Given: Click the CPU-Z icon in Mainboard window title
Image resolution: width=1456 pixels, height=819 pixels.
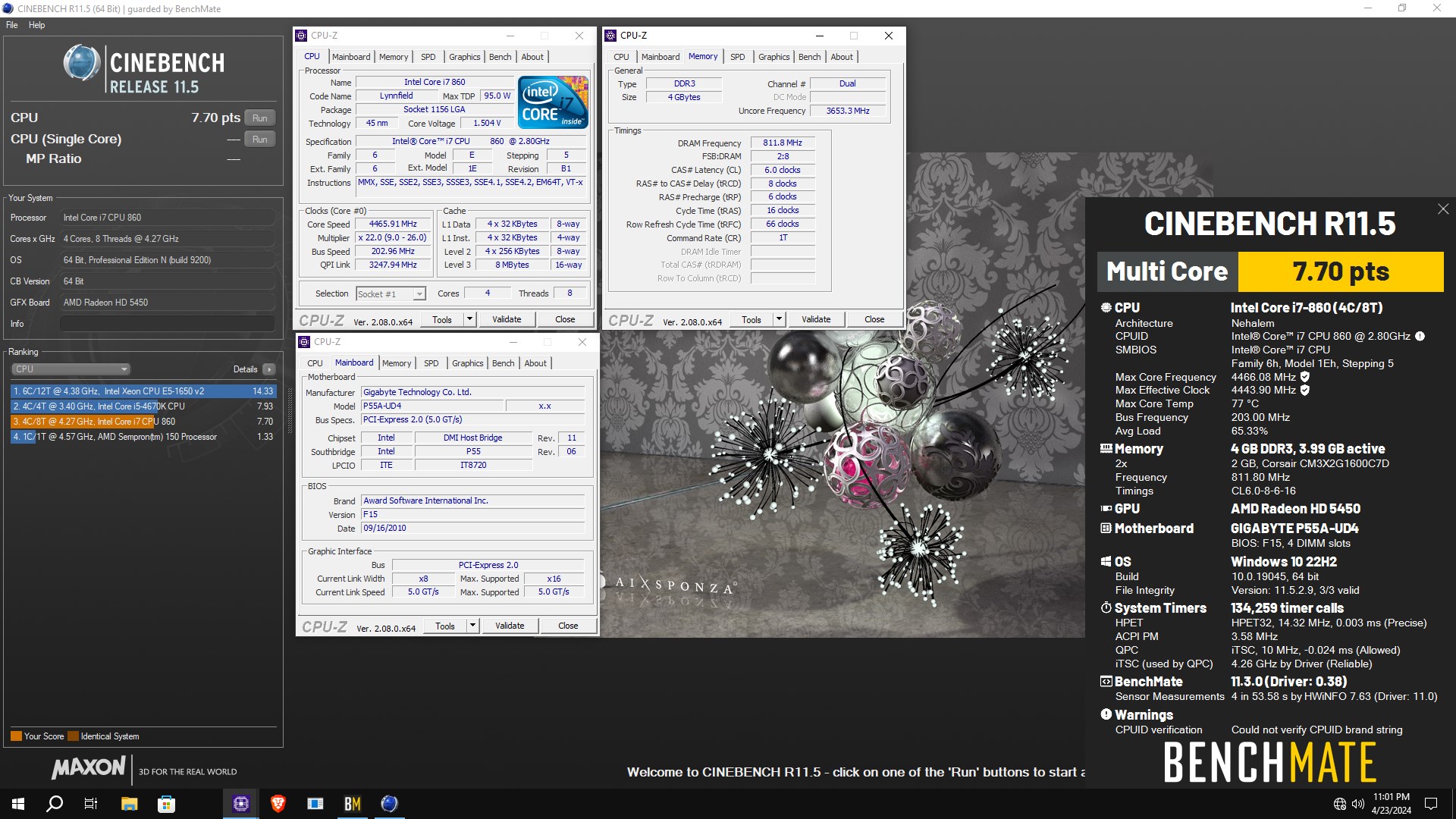Looking at the screenshot, I should [304, 342].
